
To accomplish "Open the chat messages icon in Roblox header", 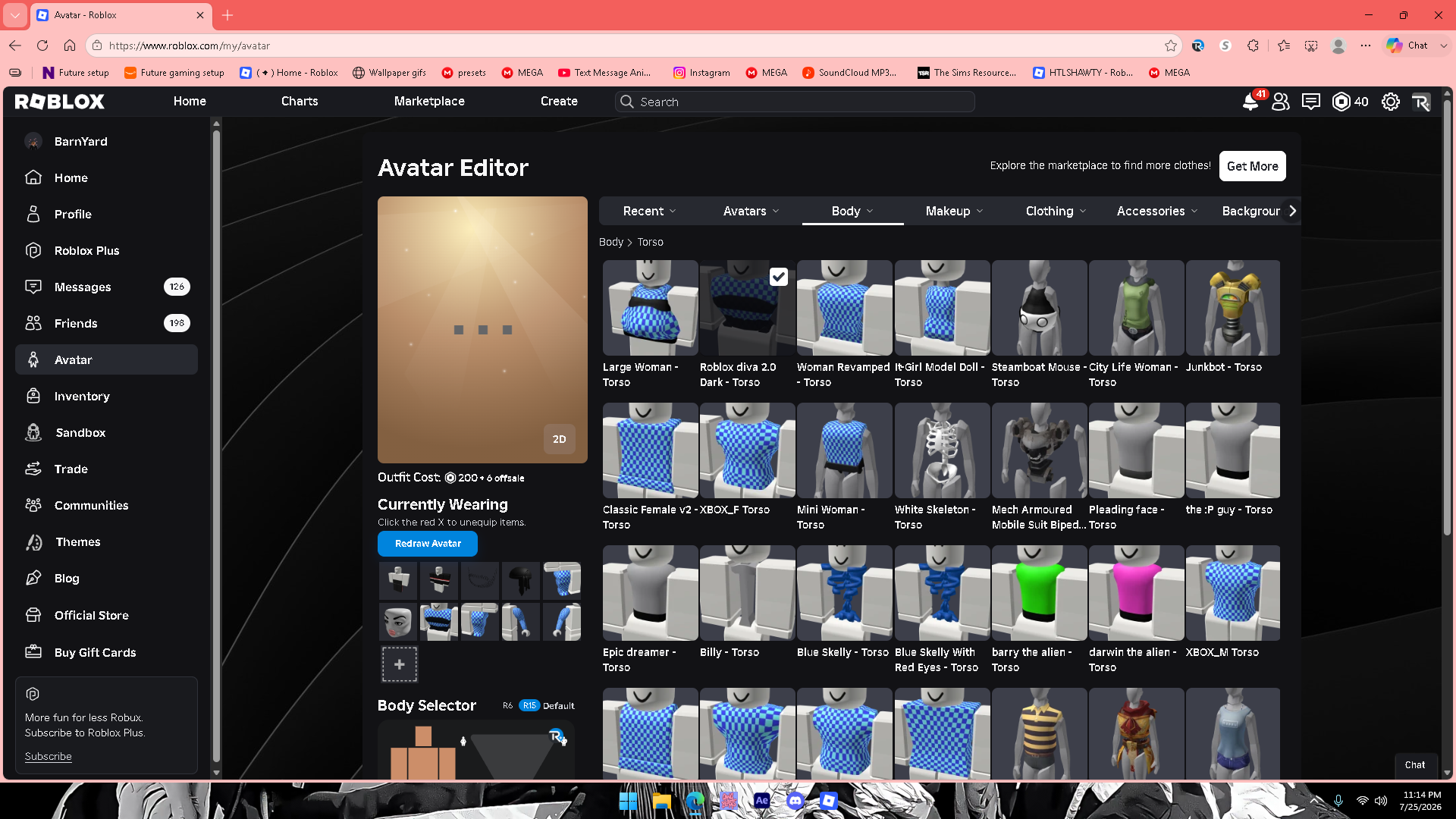I will (1311, 102).
